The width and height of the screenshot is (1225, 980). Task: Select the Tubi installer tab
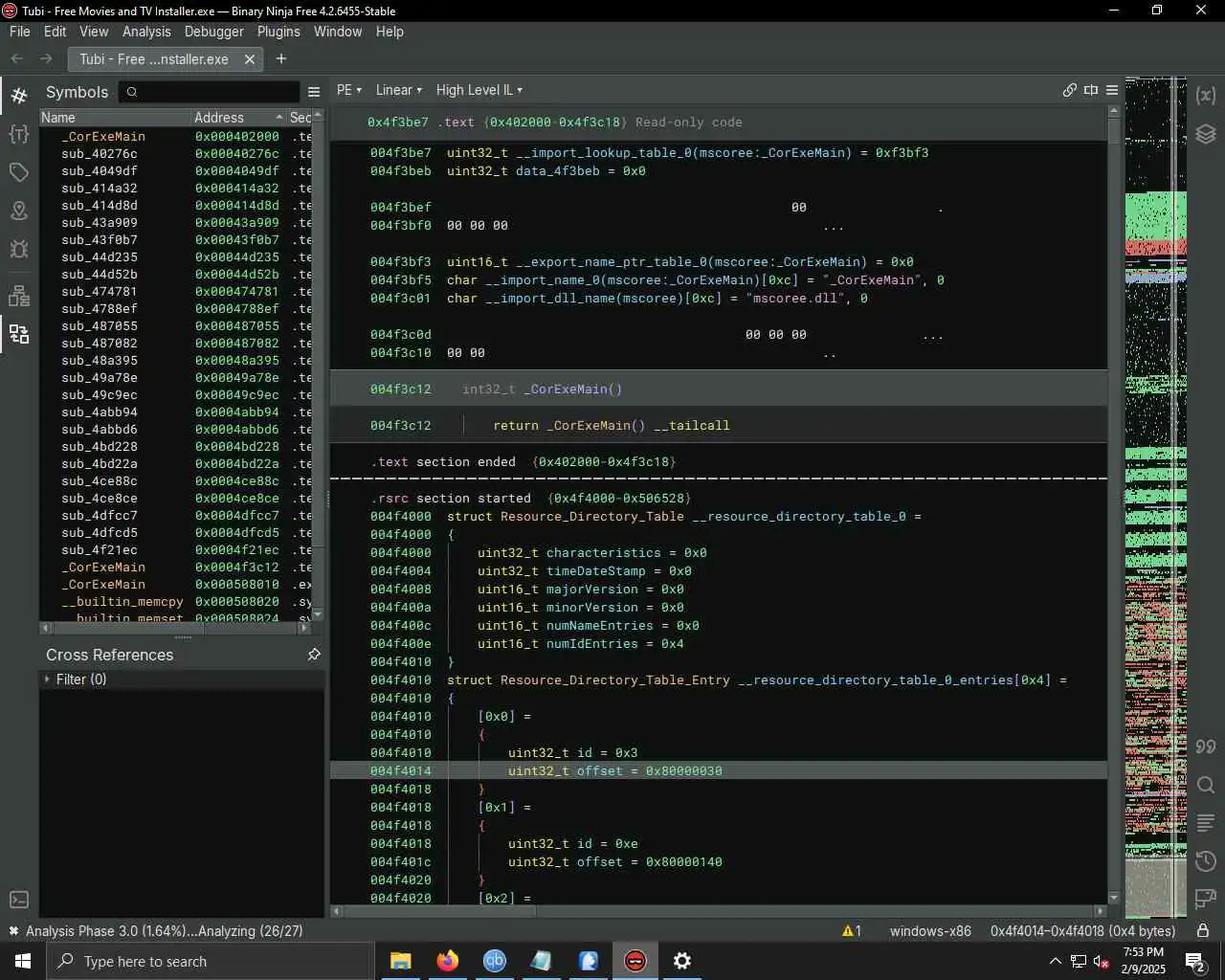tap(154, 58)
